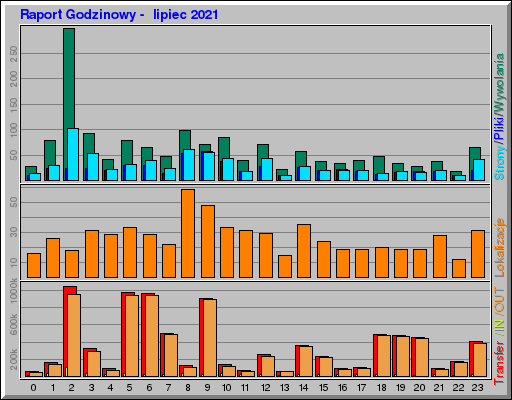This screenshot has height=400, width=512.
Task: Click the orange Lokalizacje bar at hour 21
Action: pos(440,256)
